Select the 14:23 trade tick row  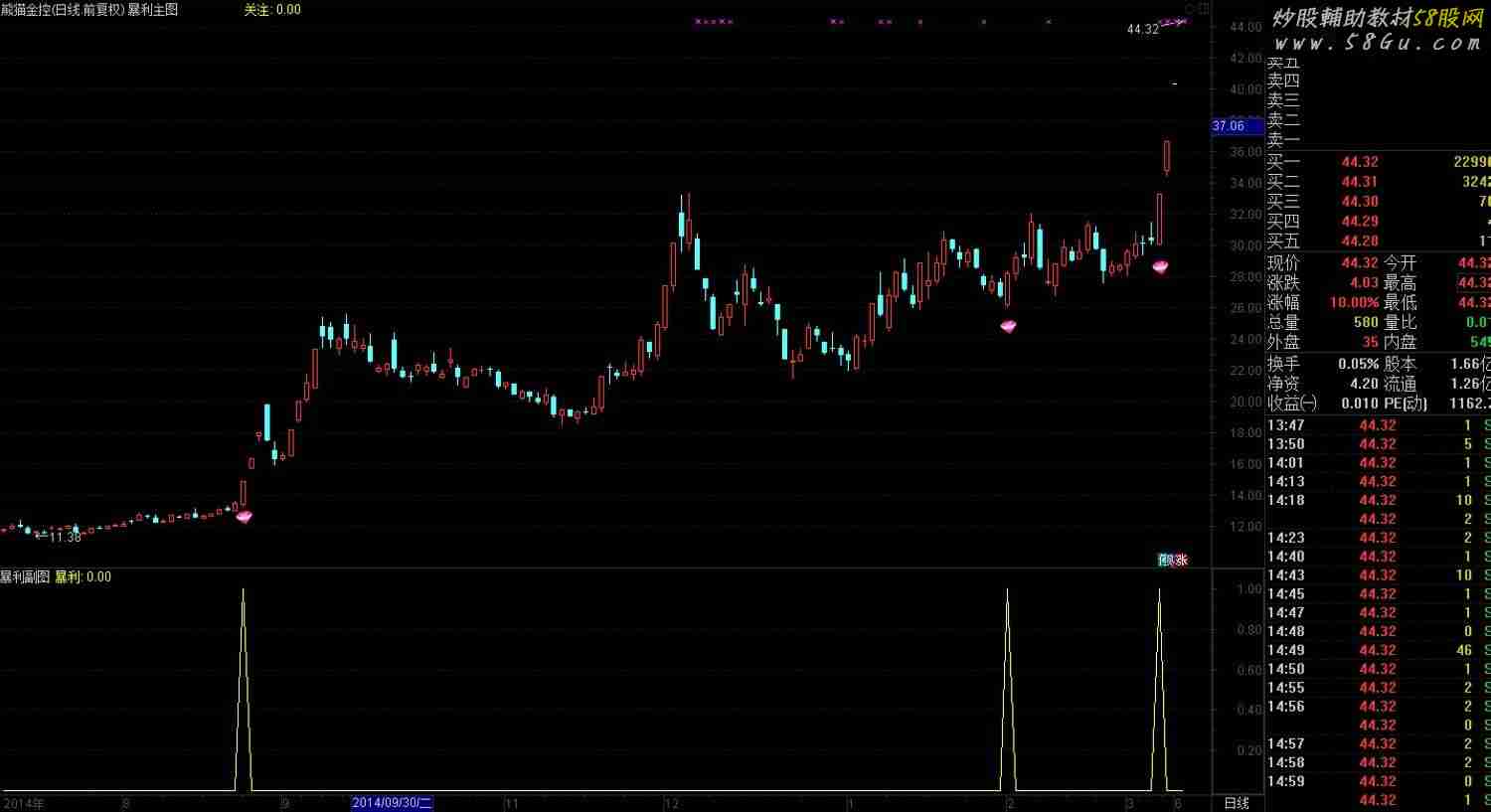(x=1379, y=538)
